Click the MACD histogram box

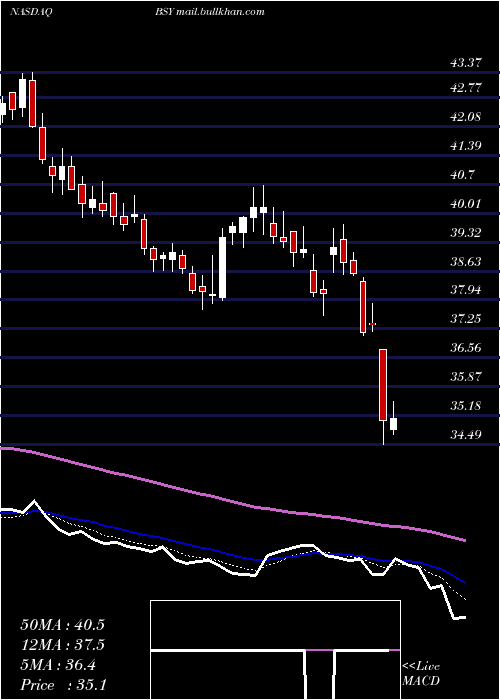click(x=275, y=650)
